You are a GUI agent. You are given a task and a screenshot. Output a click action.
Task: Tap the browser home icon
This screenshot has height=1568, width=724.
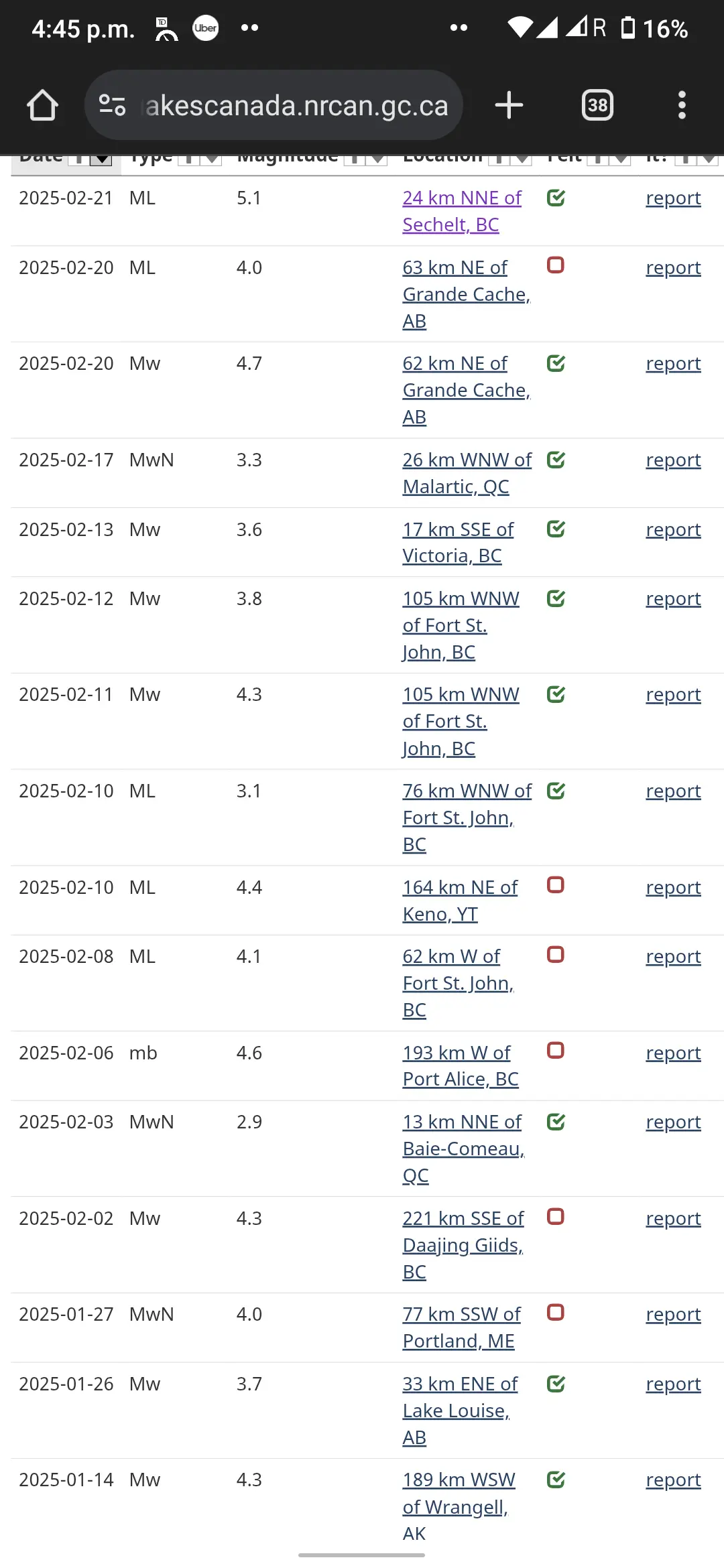42,105
